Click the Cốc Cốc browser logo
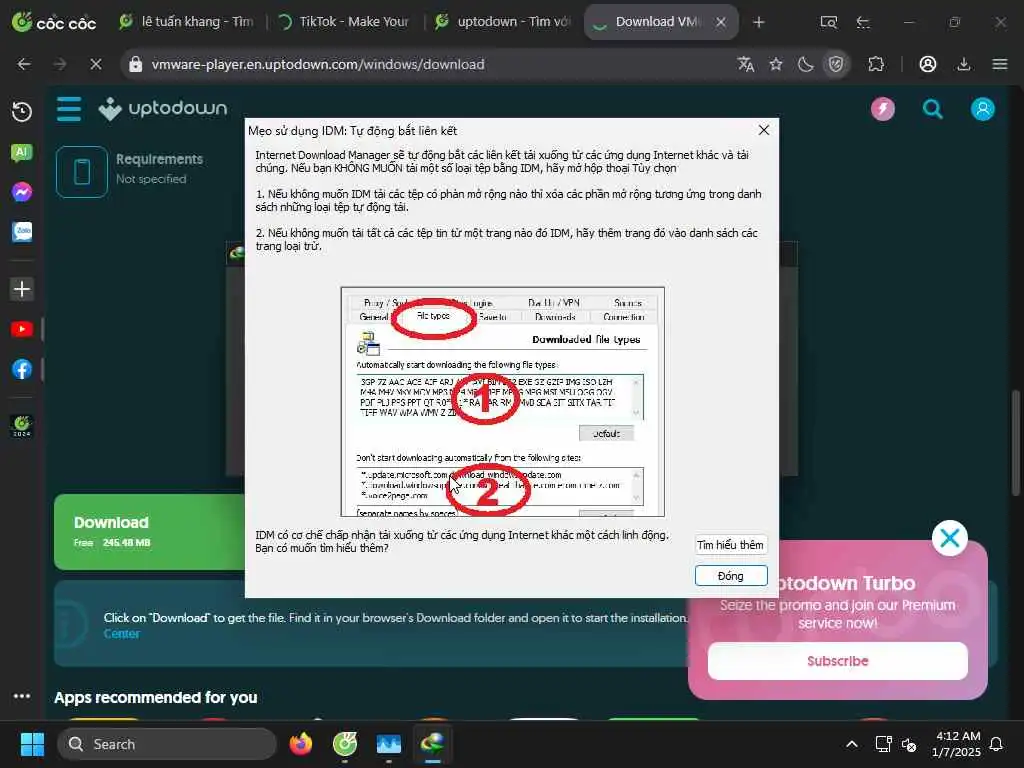Viewport: 1024px width, 768px height. [x=54, y=22]
